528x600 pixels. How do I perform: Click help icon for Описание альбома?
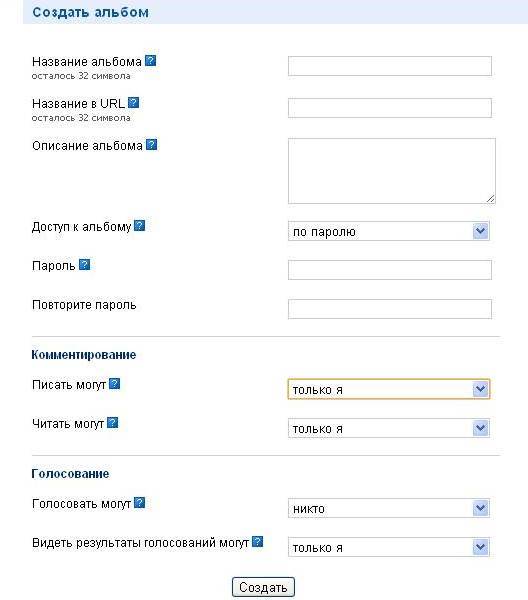coord(152,144)
